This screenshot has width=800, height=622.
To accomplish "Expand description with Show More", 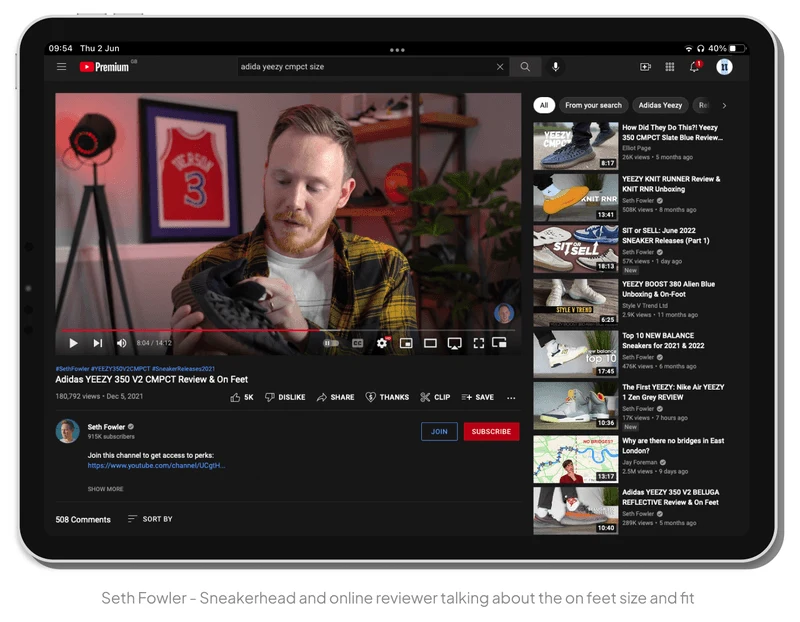I will [106, 489].
